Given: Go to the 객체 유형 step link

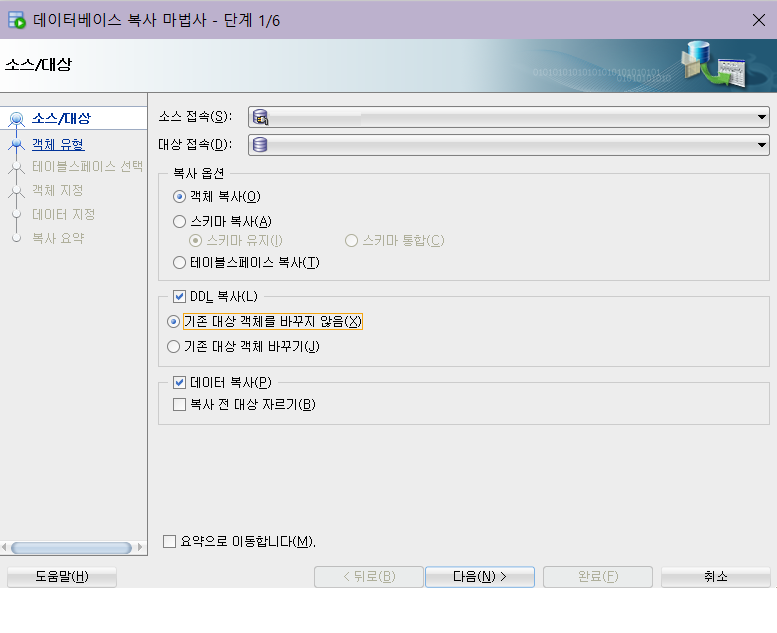Looking at the screenshot, I should tap(58, 144).
